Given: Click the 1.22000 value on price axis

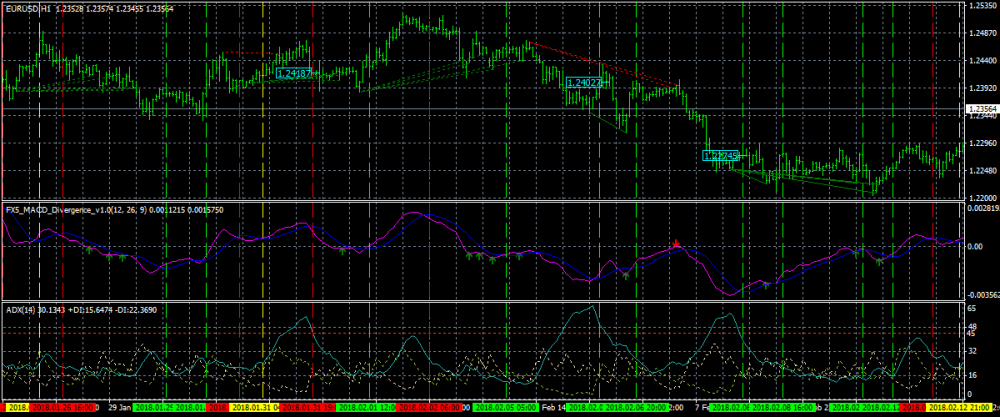Looking at the screenshot, I should tap(982, 197).
